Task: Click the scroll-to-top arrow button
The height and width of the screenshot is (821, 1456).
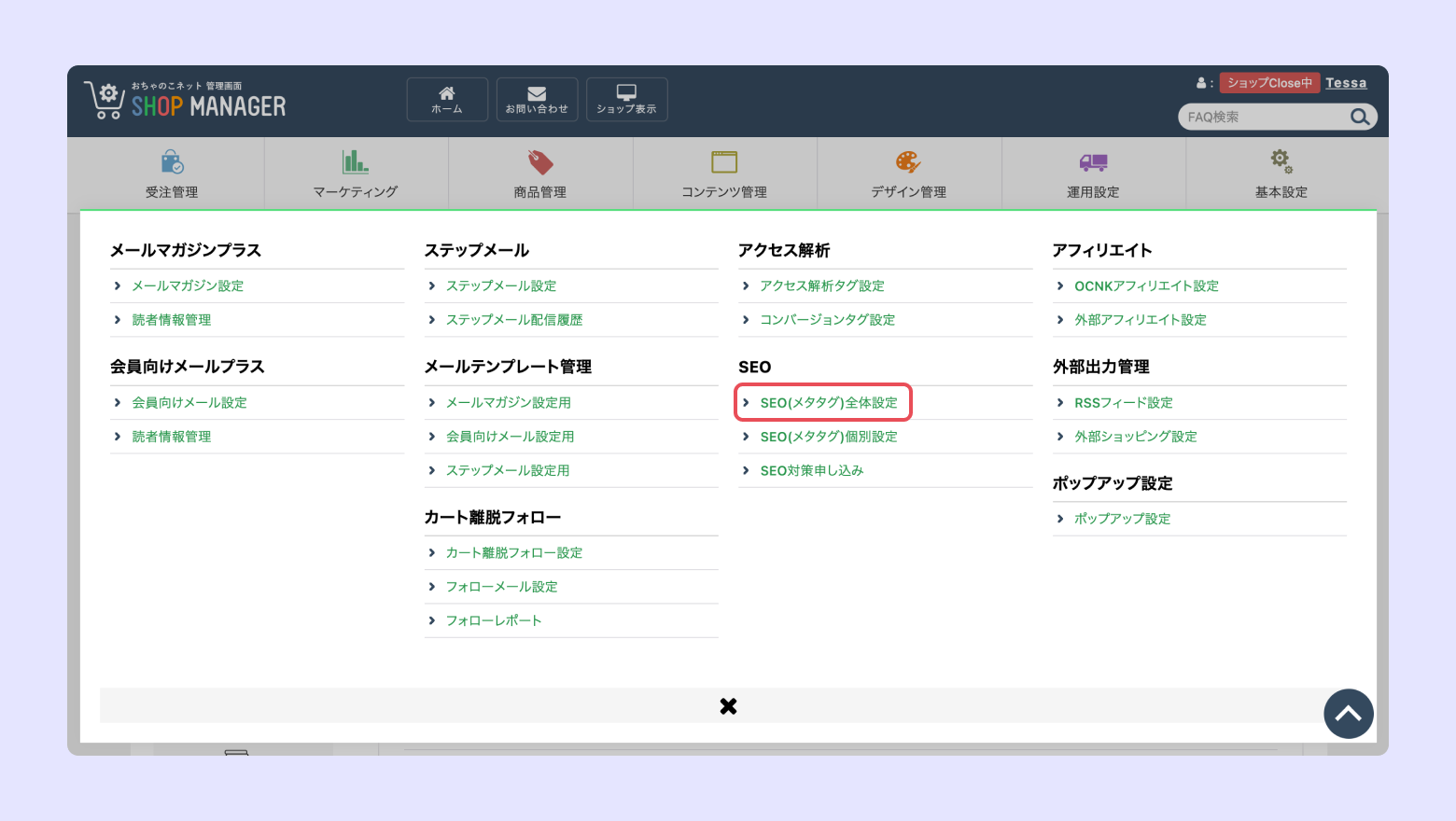Action: pos(1349,714)
